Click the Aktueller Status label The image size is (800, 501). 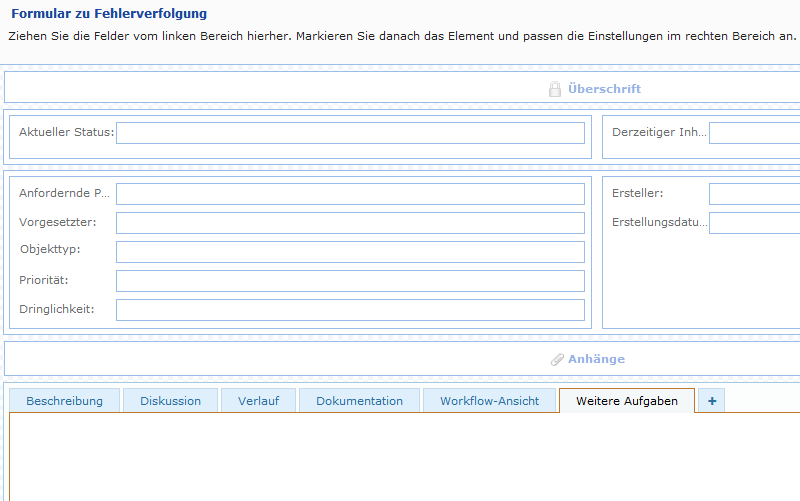click(x=66, y=132)
